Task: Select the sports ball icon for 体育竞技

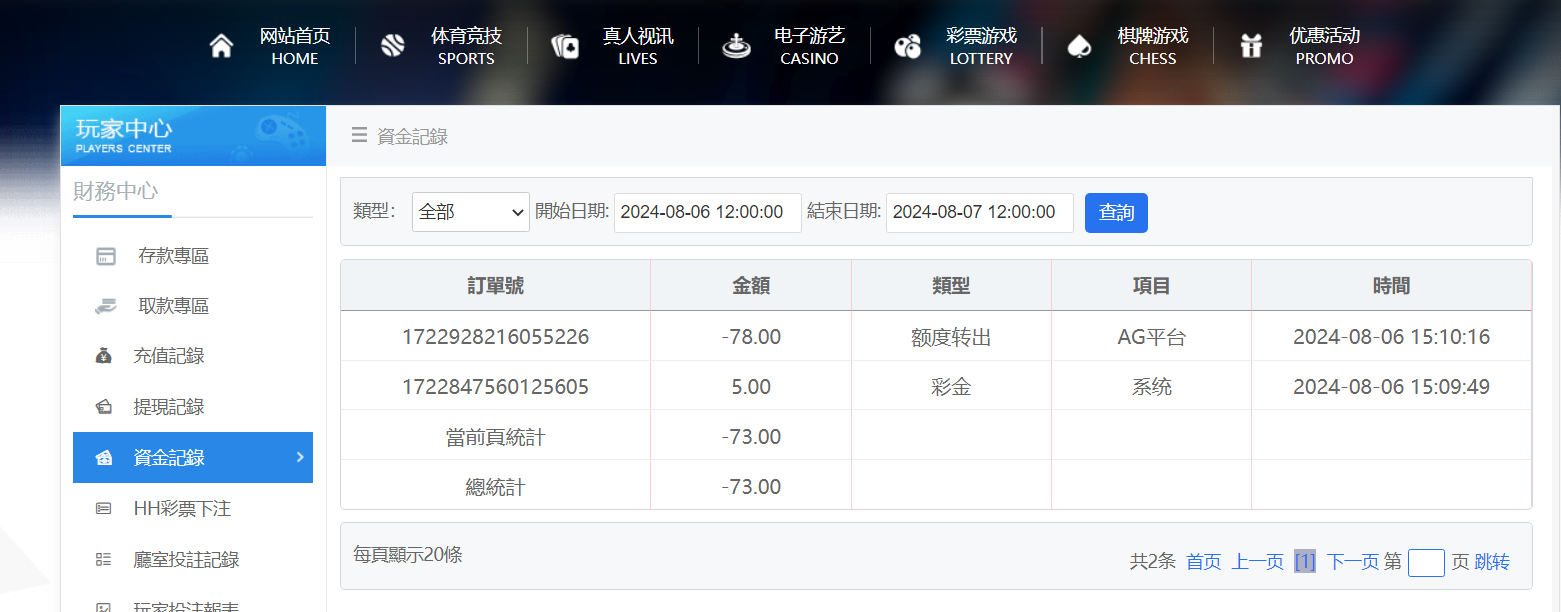Action: pos(392,45)
